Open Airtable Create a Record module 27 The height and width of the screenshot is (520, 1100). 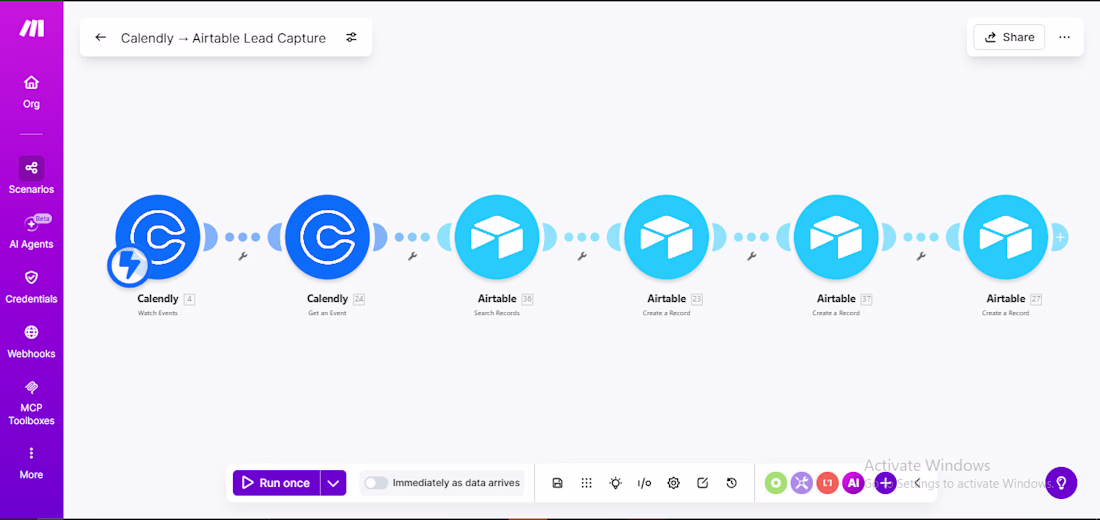coord(1005,236)
